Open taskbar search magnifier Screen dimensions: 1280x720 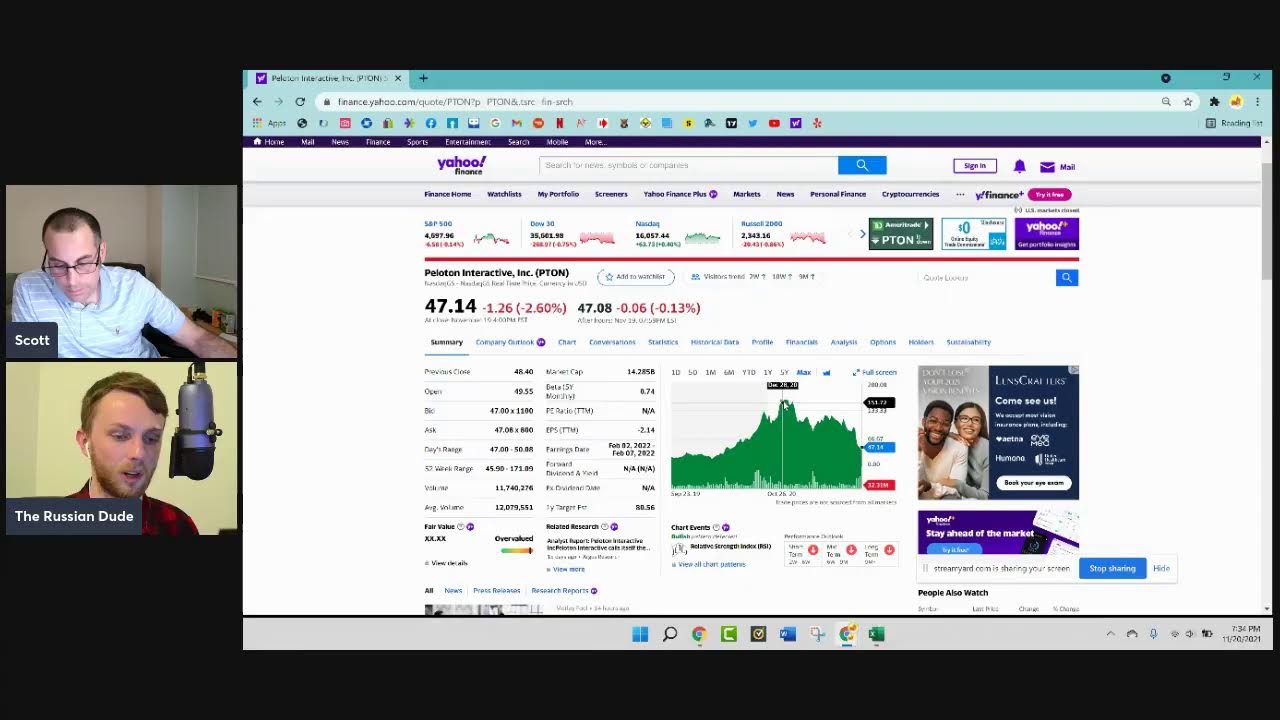click(670, 634)
